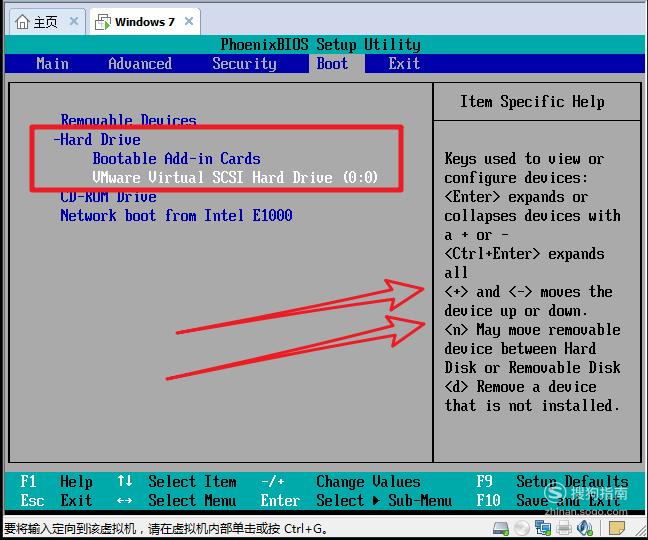Click the home icon on the 主页 tab
Screen dimensions: 648x540
[x=22, y=22]
